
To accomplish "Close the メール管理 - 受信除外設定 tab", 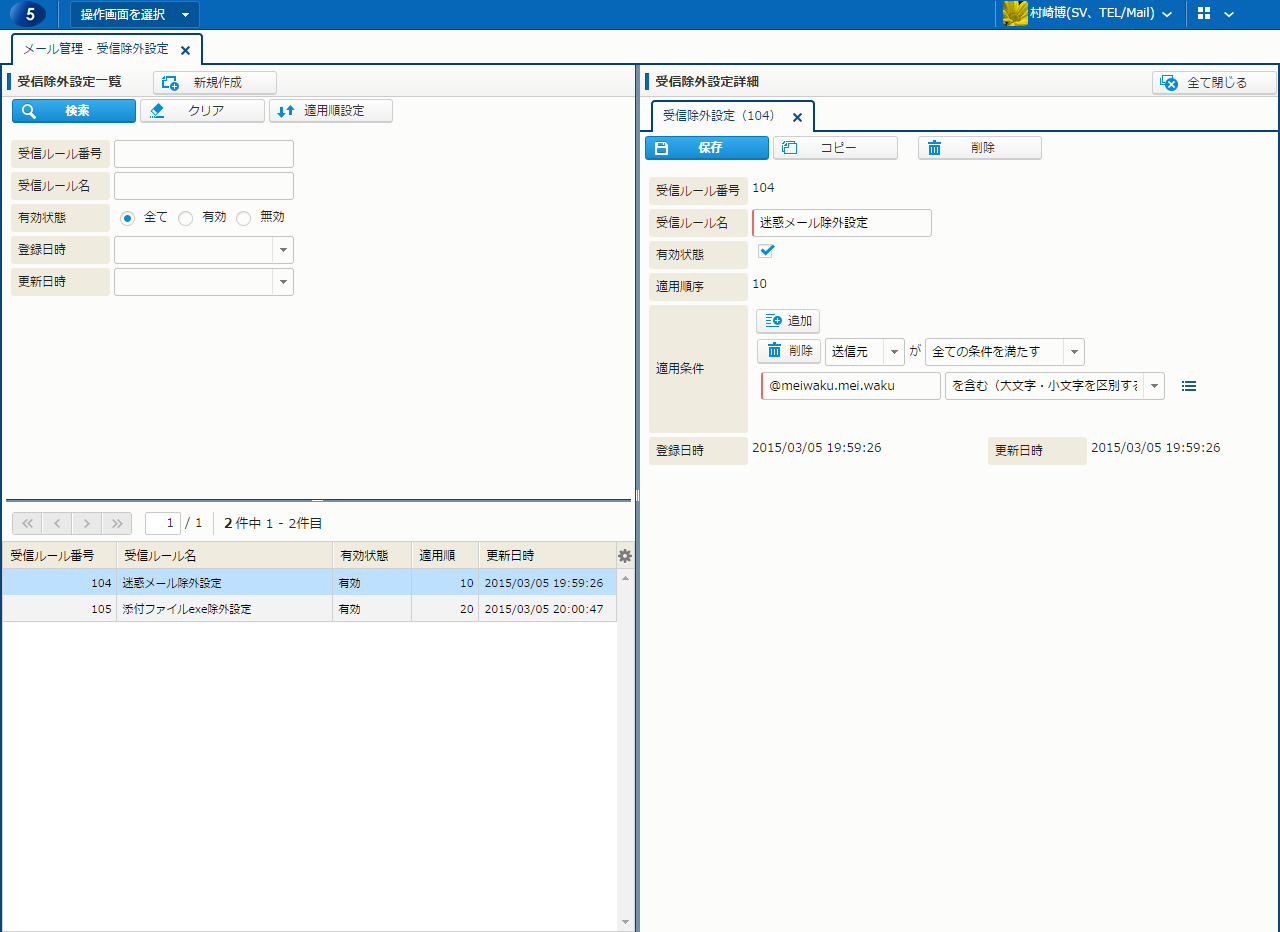I will point(185,50).
